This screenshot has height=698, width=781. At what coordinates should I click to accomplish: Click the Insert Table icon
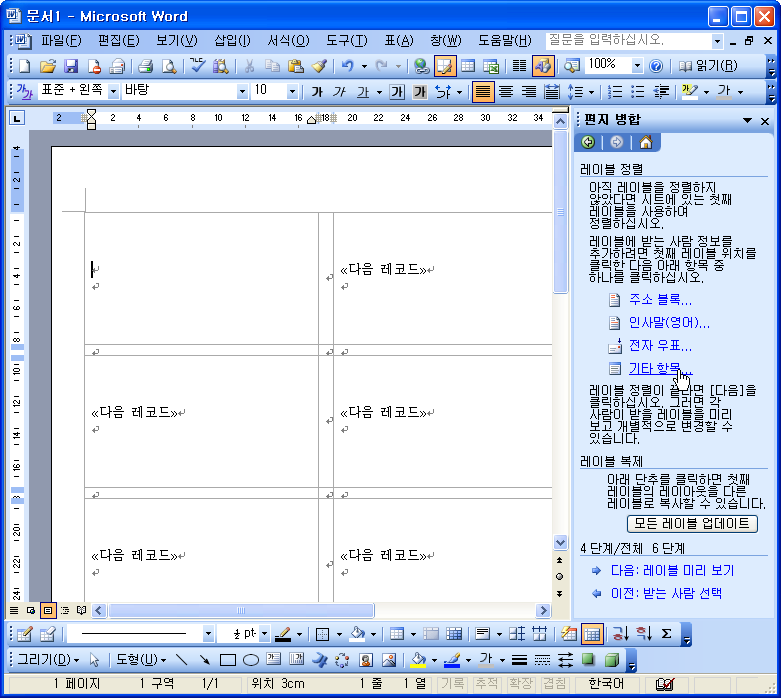click(x=468, y=66)
